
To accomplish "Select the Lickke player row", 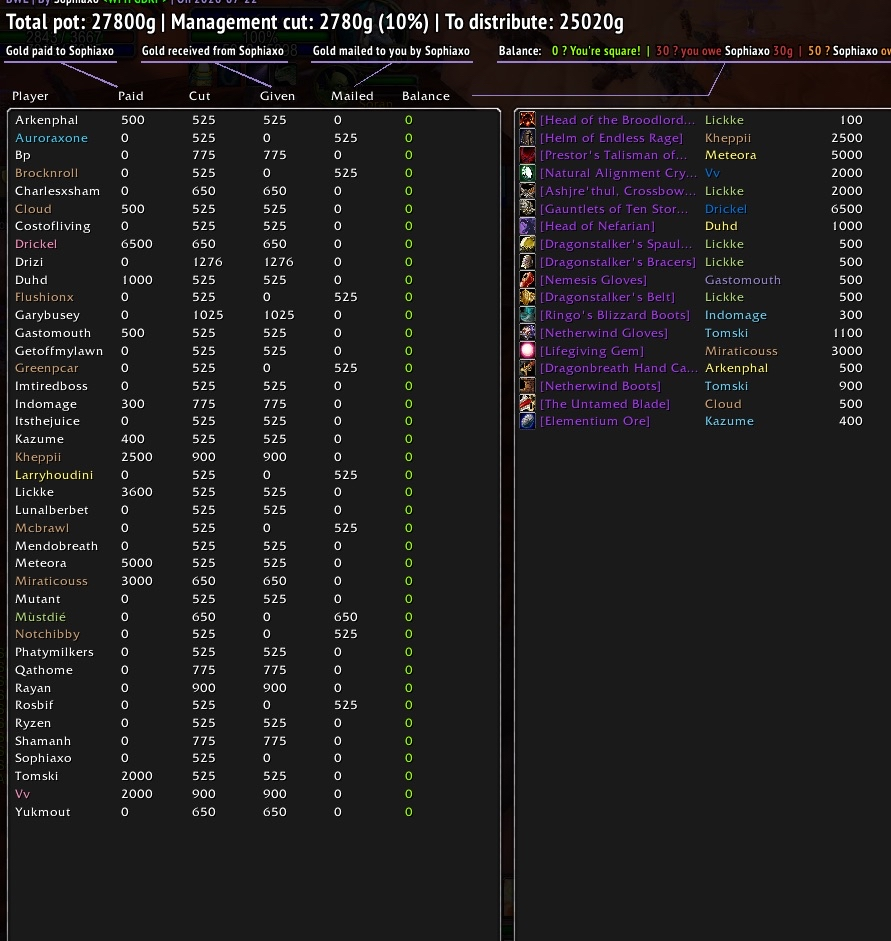I will [254, 492].
